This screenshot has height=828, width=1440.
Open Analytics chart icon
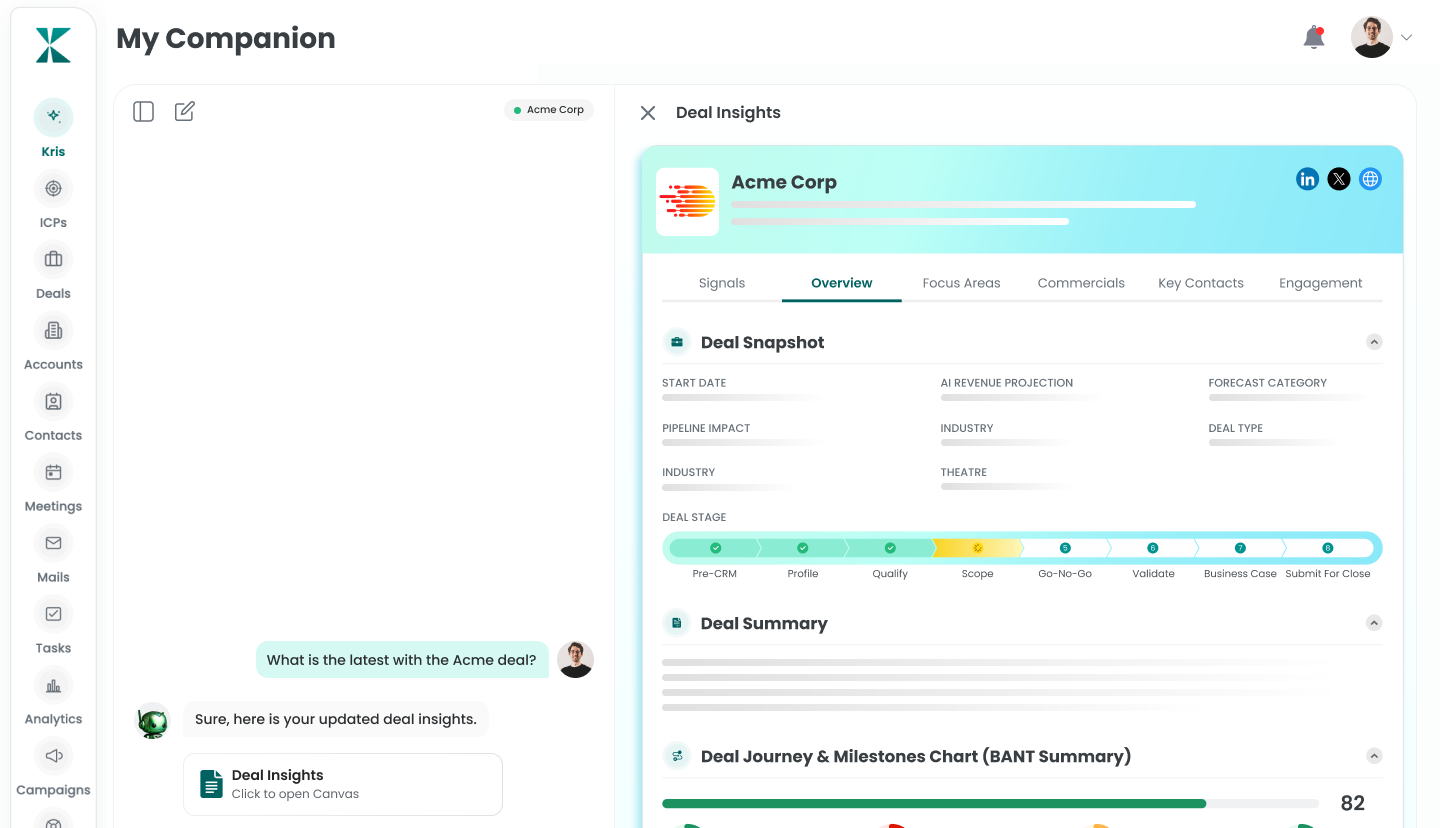[53, 685]
